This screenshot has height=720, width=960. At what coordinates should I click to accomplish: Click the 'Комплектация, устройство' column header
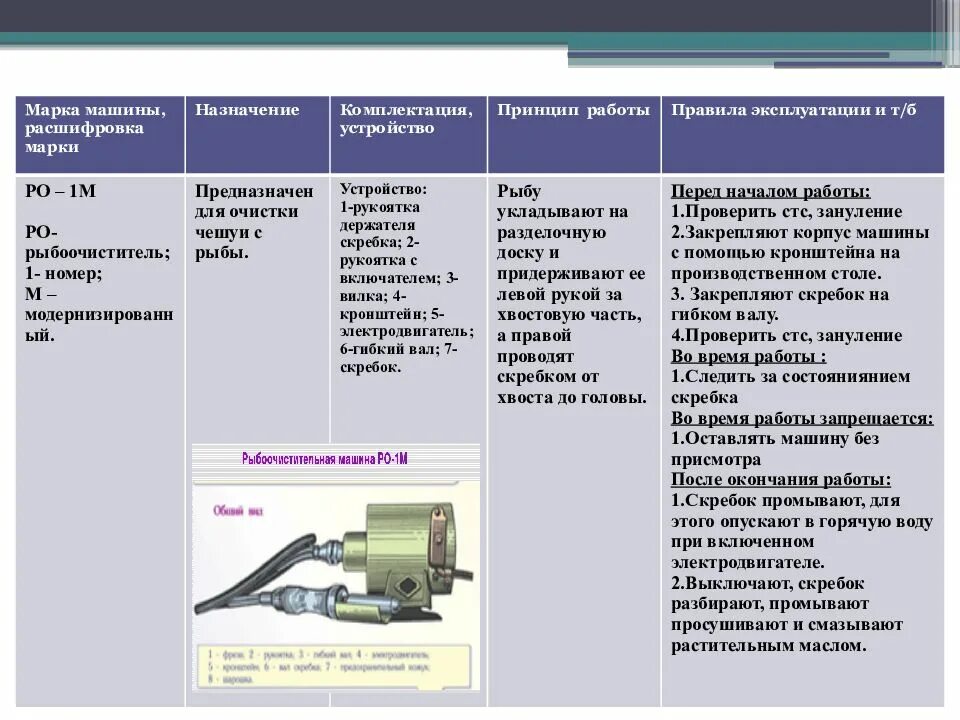(406, 119)
